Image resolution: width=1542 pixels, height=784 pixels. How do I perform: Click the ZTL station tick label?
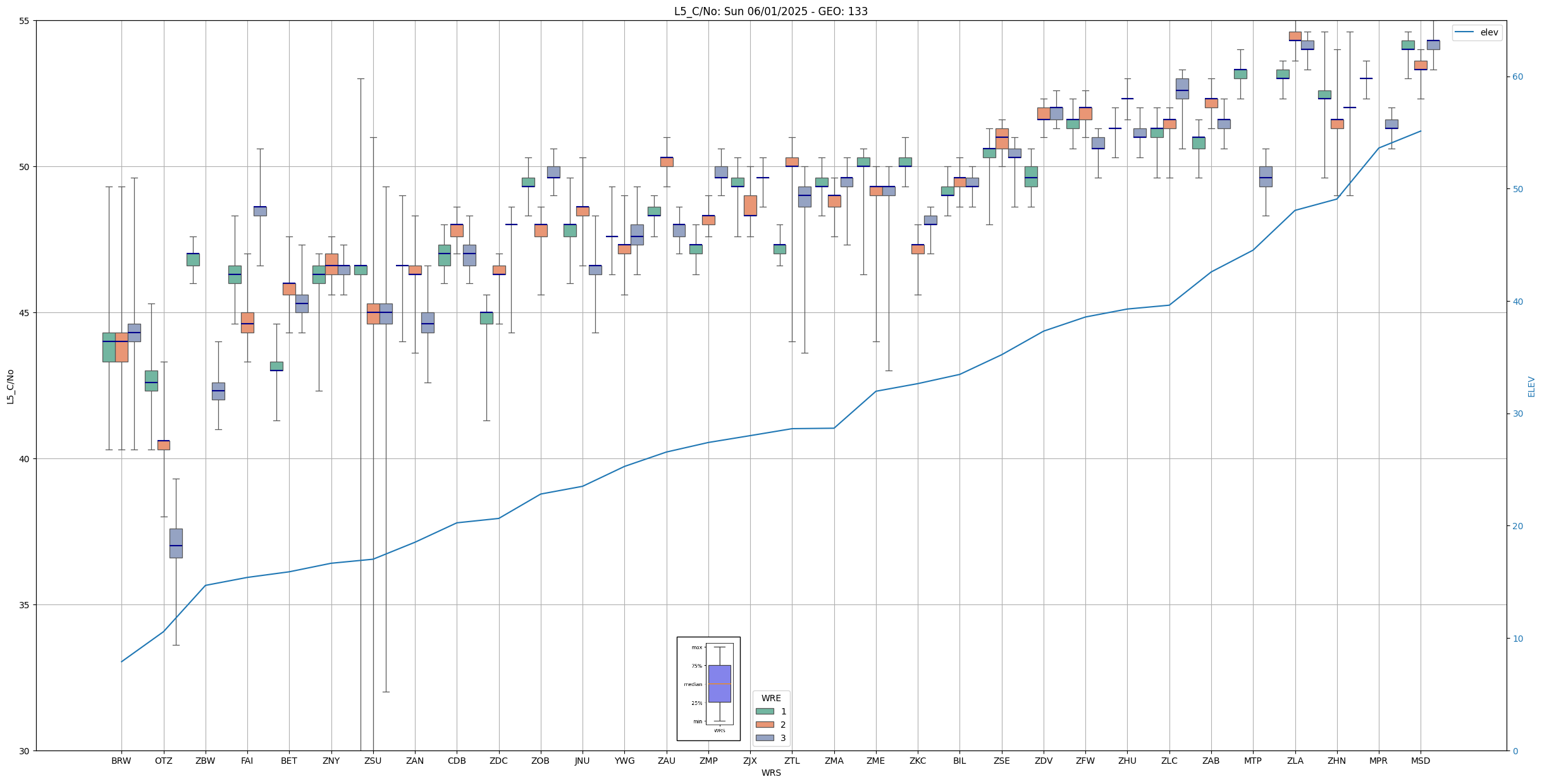click(792, 761)
